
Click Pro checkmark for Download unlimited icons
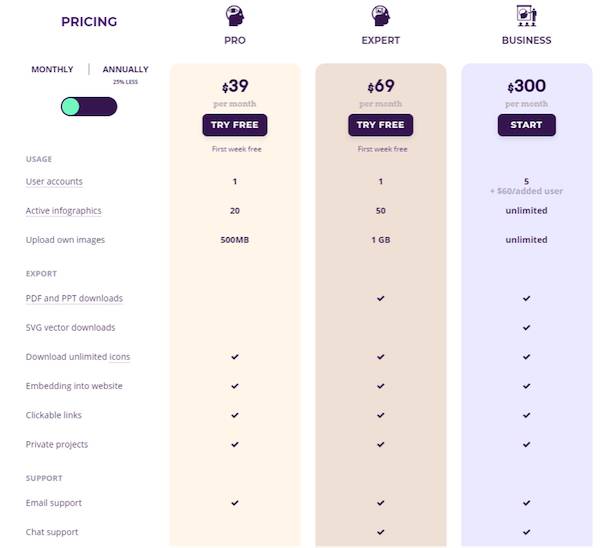[x=235, y=357]
